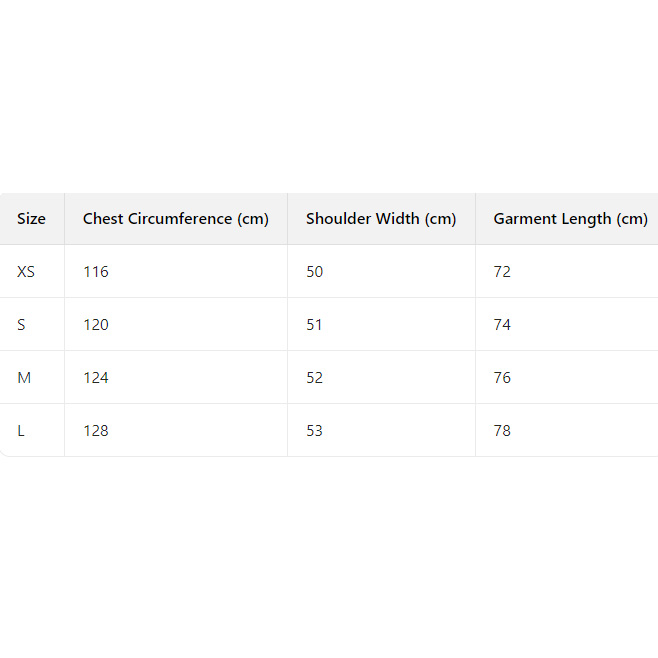This screenshot has width=658, height=658.
Task: Select shoulder width 53 cell
Action: coord(315,431)
